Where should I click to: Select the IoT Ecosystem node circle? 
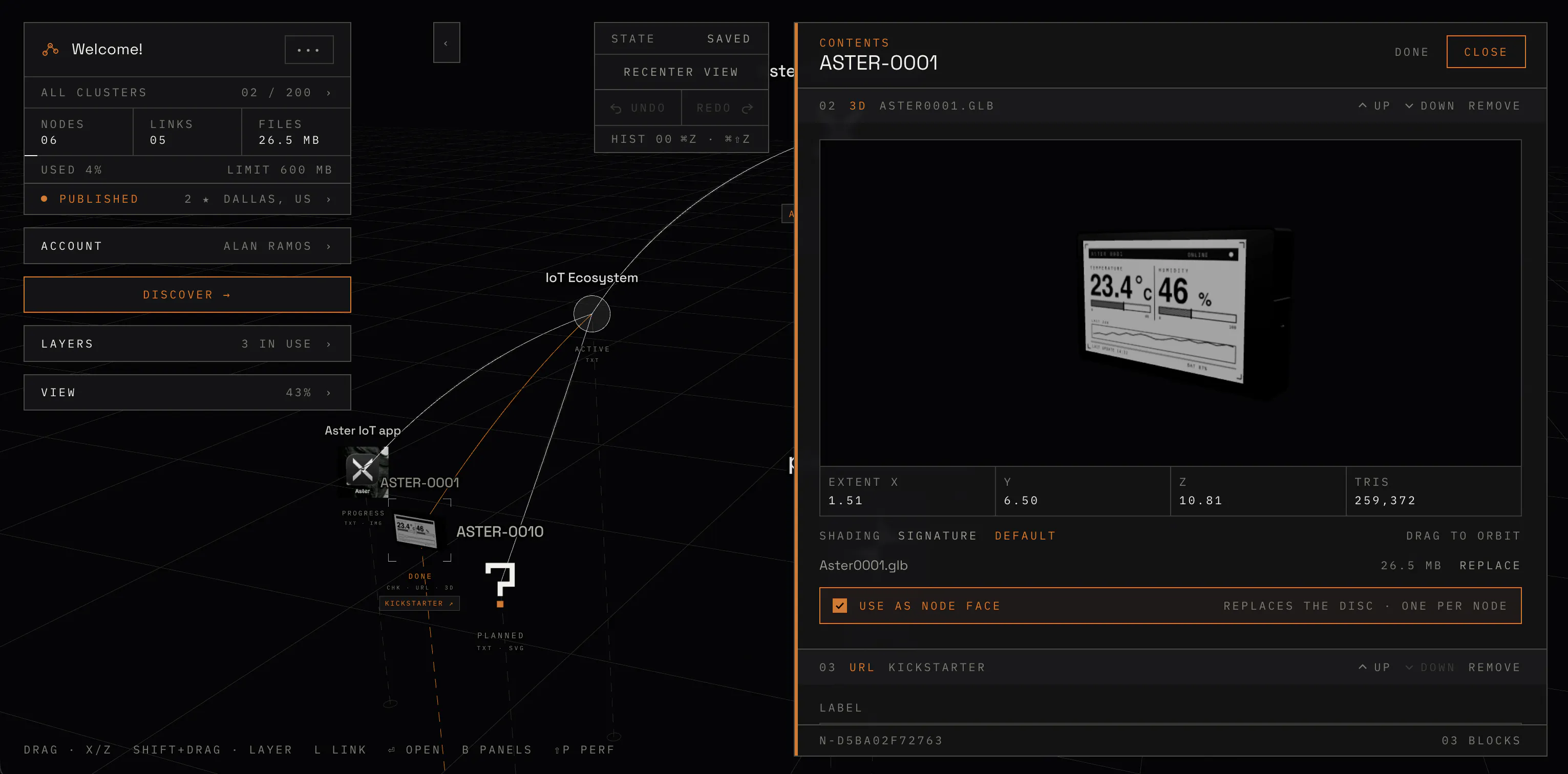591,314
